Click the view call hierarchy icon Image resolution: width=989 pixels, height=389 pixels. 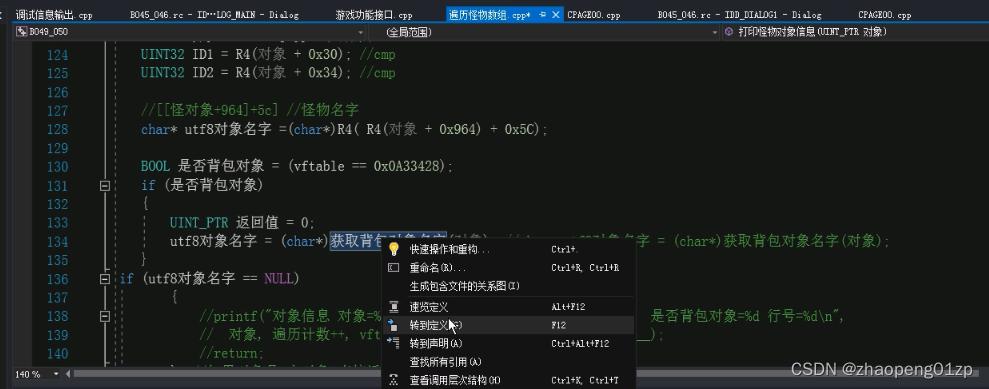pyautogui.click(x=394, y=380)
